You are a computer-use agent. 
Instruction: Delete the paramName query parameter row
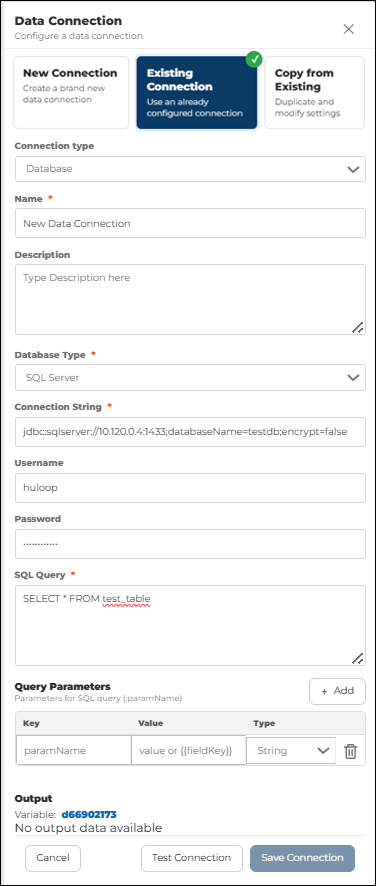pyautogui.click(x=351, y=751)
